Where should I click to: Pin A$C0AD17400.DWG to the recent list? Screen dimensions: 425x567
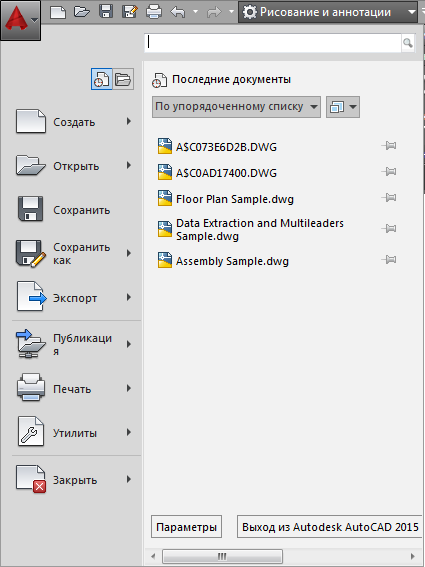pyautogui.click(x=389, y=171)
